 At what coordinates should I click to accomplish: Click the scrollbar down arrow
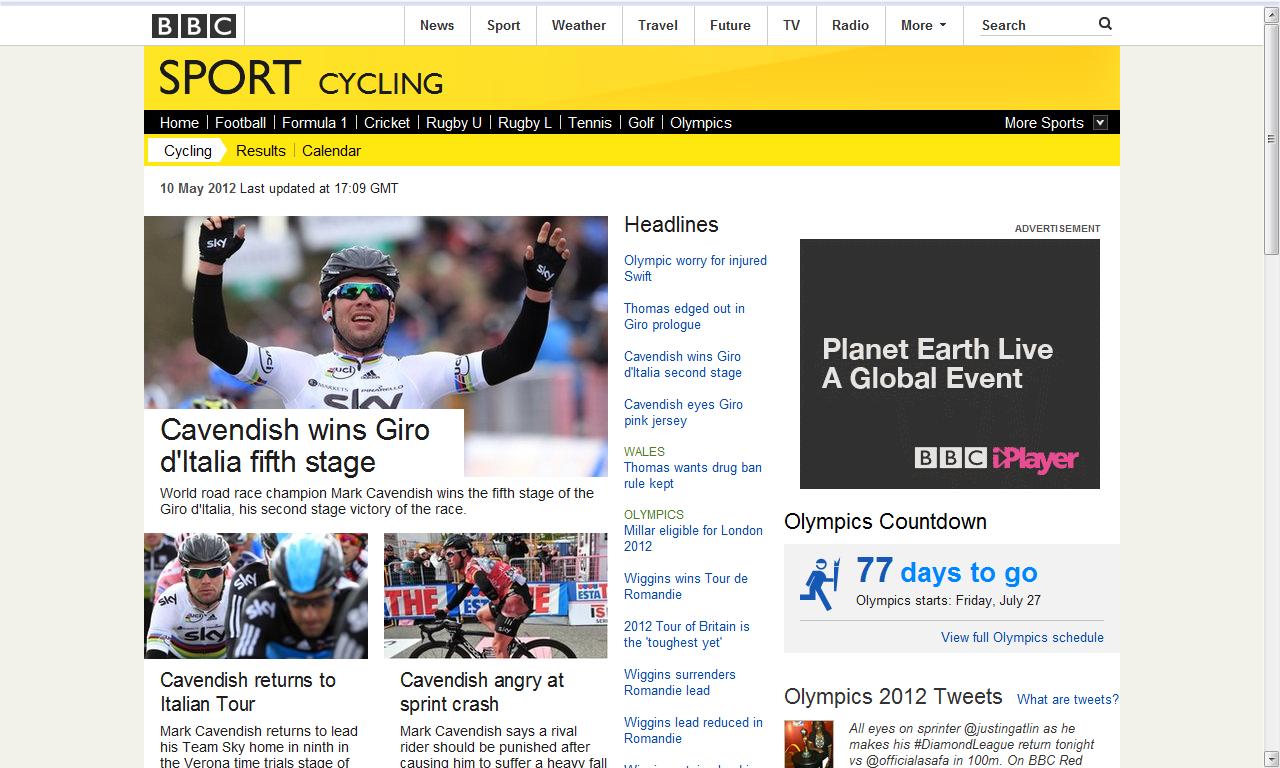coord(1271,759)
